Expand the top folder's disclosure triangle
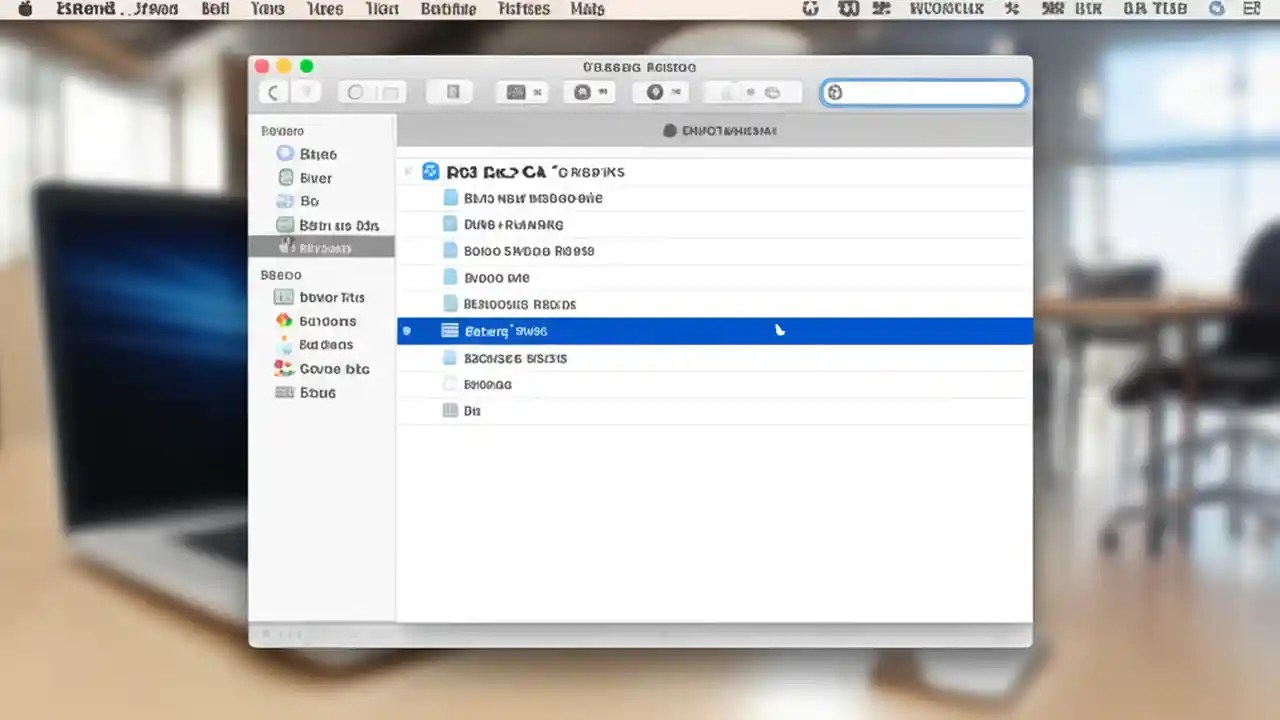 (408, 172)
